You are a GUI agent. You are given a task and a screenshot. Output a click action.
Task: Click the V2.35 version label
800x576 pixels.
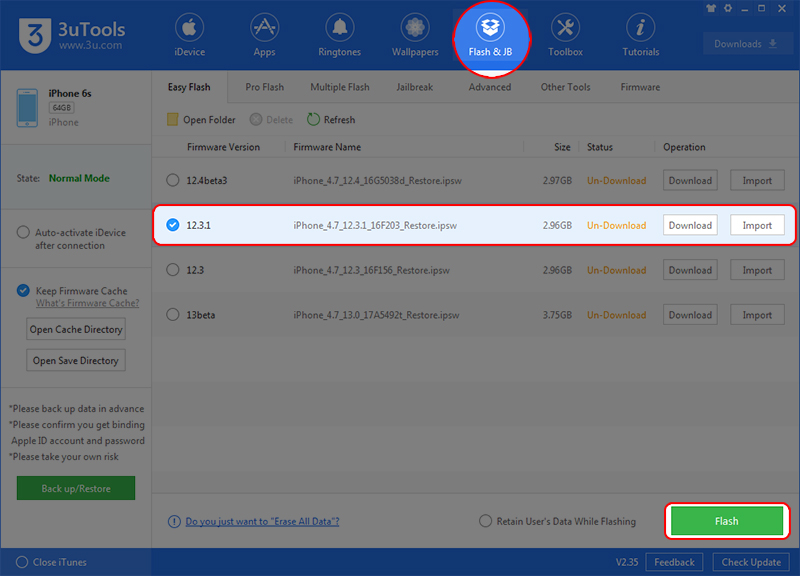point(627,562)
